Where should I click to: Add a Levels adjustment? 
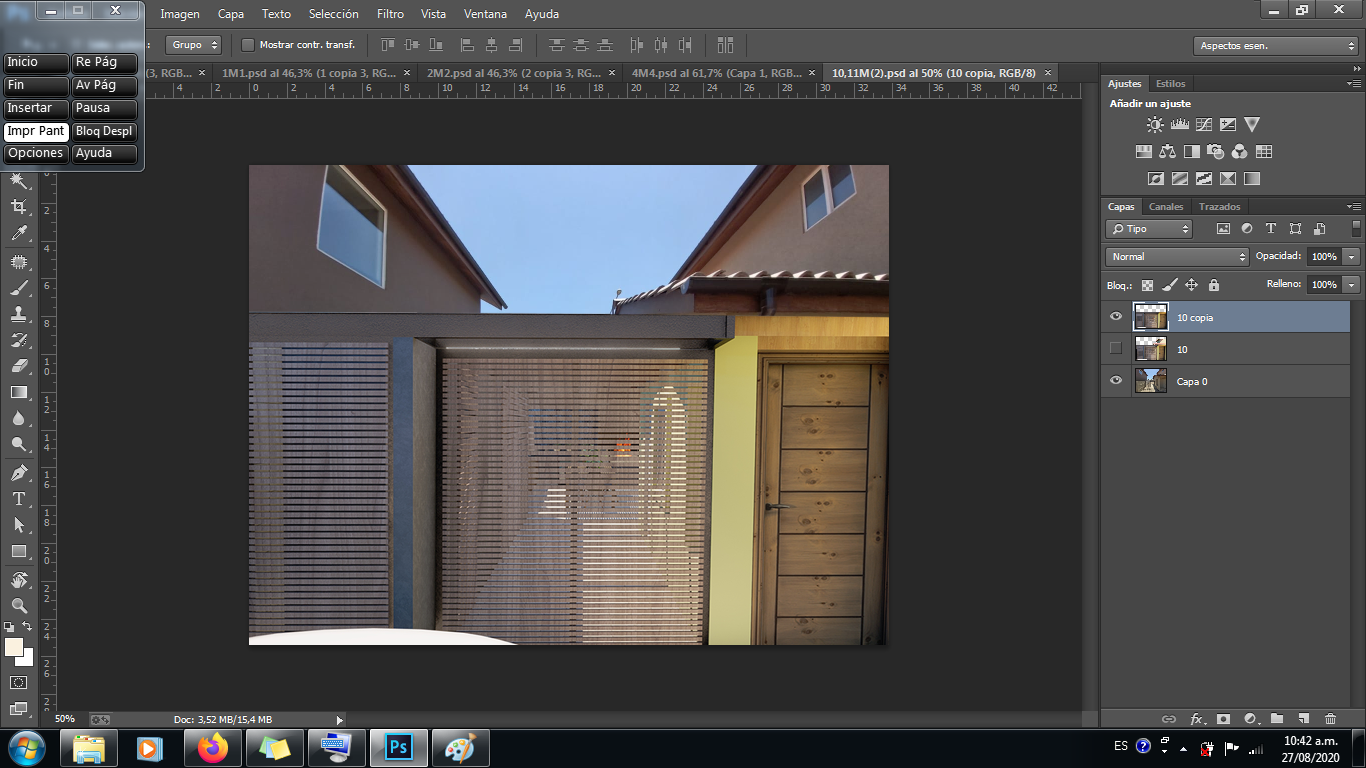pos(1179,125)
